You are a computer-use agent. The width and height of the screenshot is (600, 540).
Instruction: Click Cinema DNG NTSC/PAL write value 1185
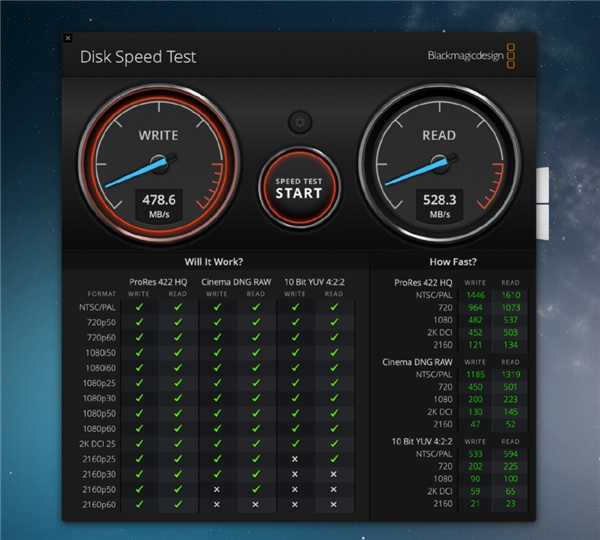click(x=475, y=374)
